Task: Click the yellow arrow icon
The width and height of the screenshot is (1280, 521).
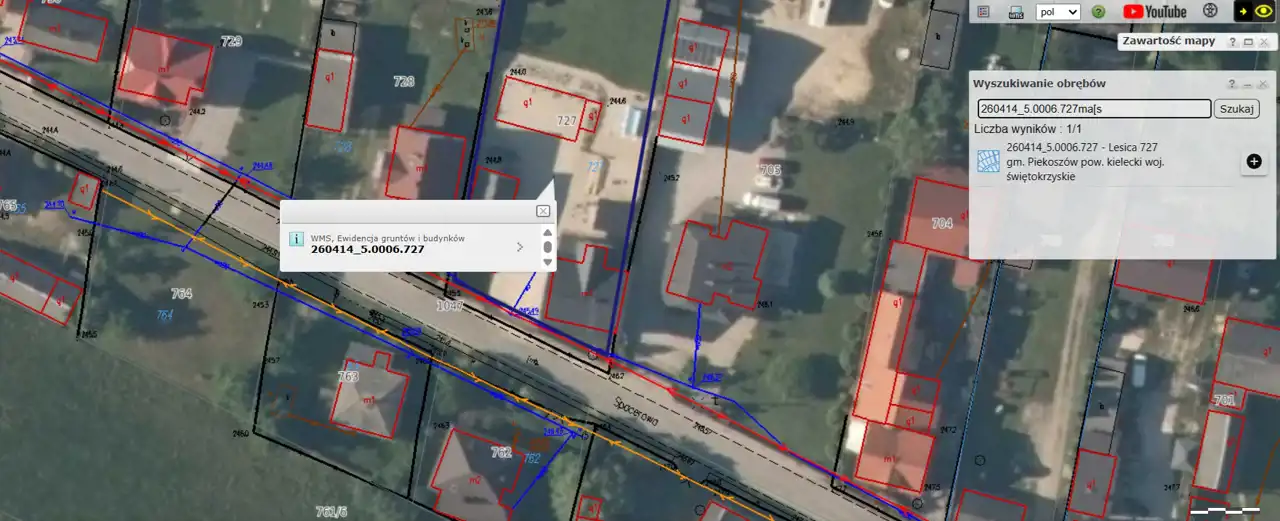Action: coord(1242,11)
